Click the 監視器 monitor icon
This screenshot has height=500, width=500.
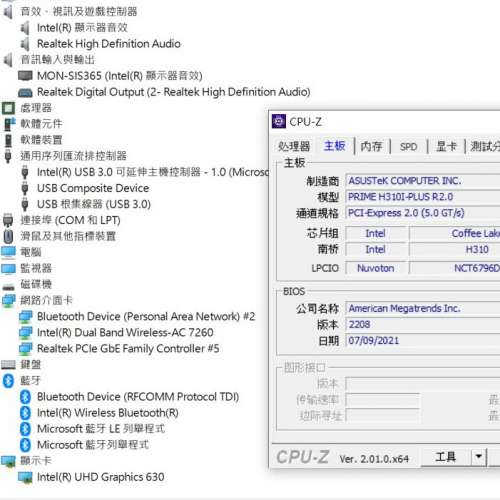tap(8, 269)
